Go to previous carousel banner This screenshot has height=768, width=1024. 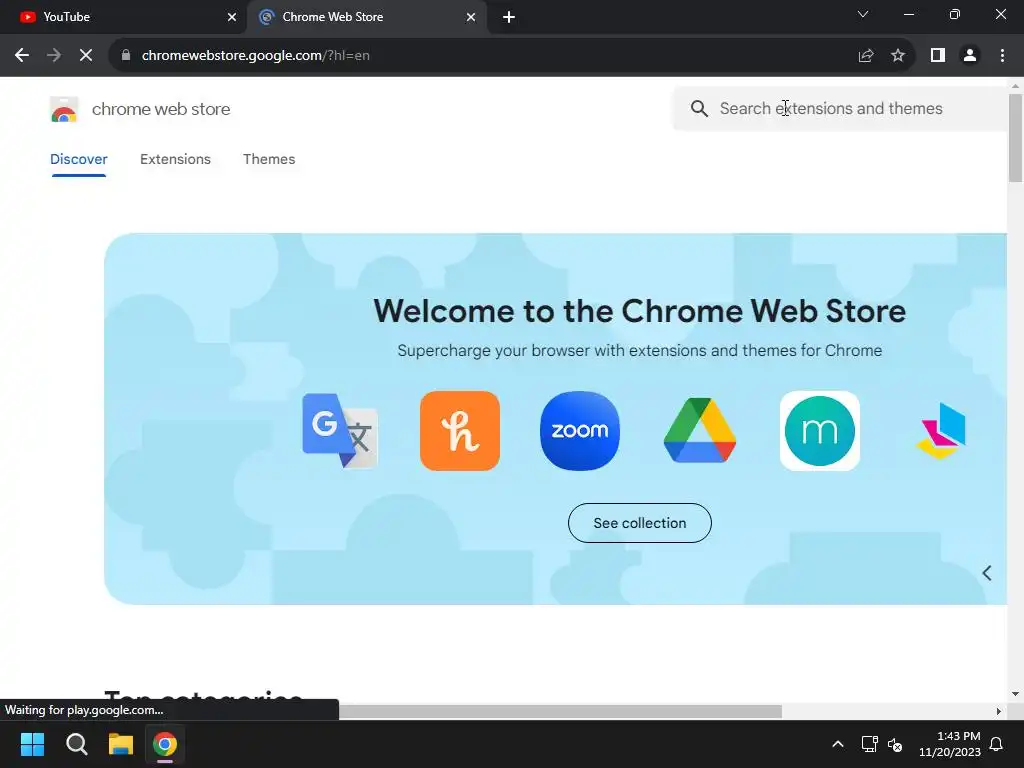pos(987,573)
